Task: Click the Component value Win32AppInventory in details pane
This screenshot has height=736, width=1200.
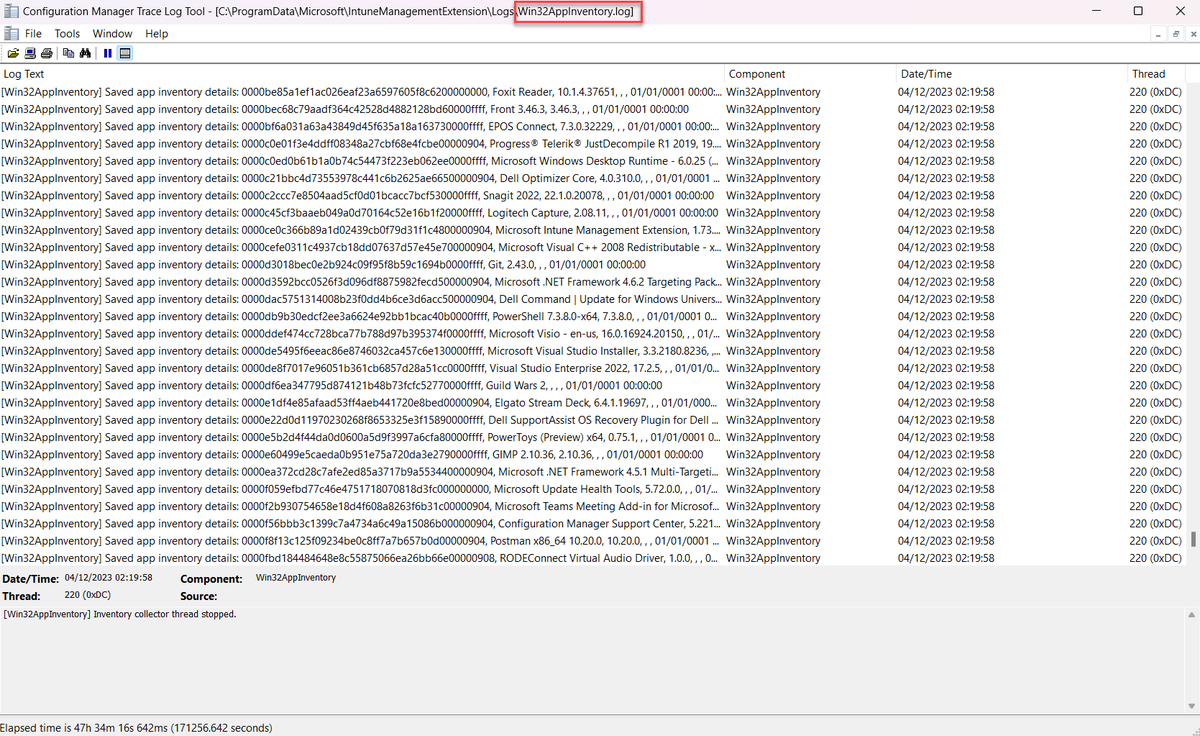Action: click(x=296, y=578)
